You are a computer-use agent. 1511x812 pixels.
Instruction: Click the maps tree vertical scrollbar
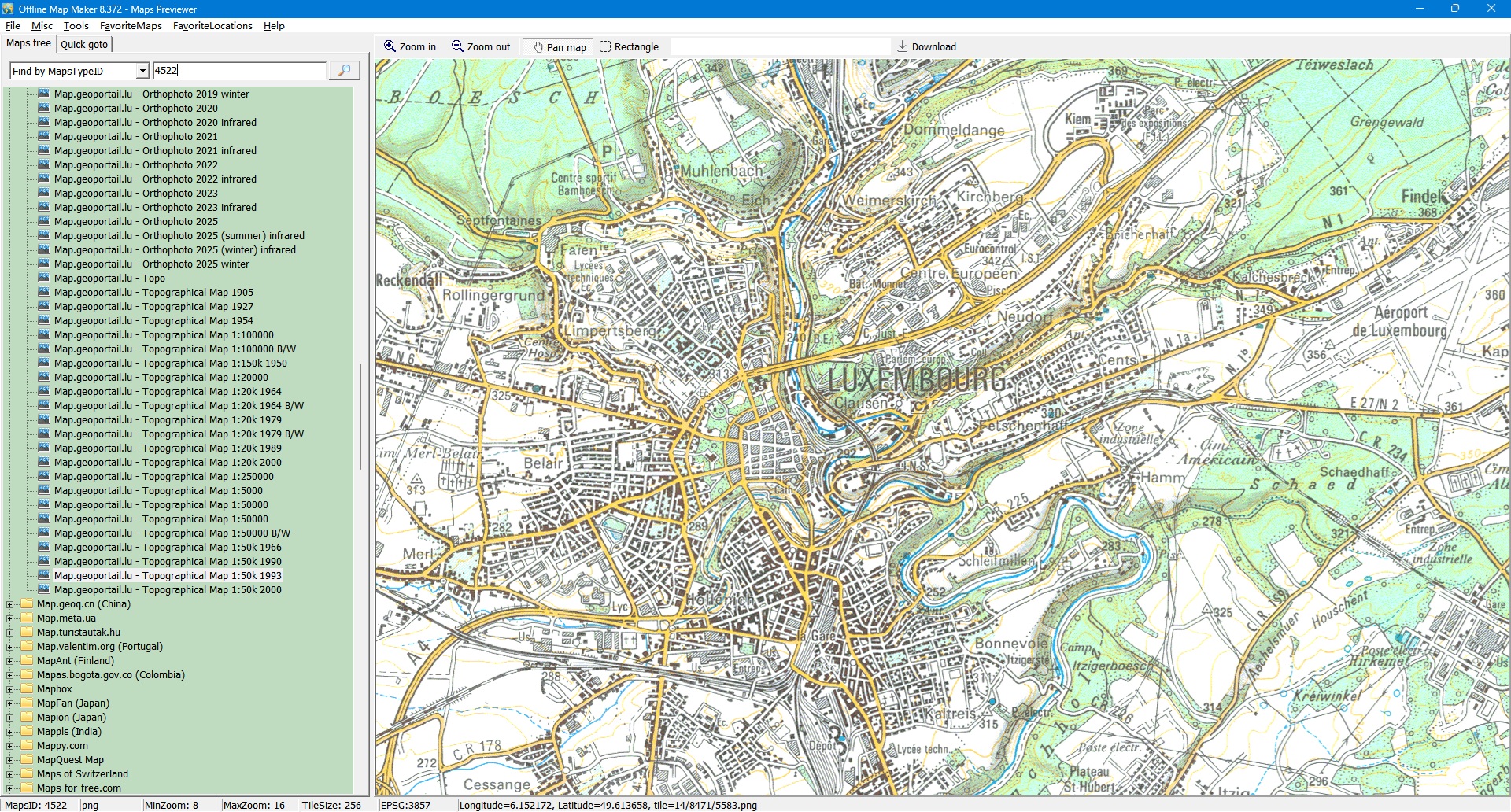pyautogui.click(x=360, y=417)
